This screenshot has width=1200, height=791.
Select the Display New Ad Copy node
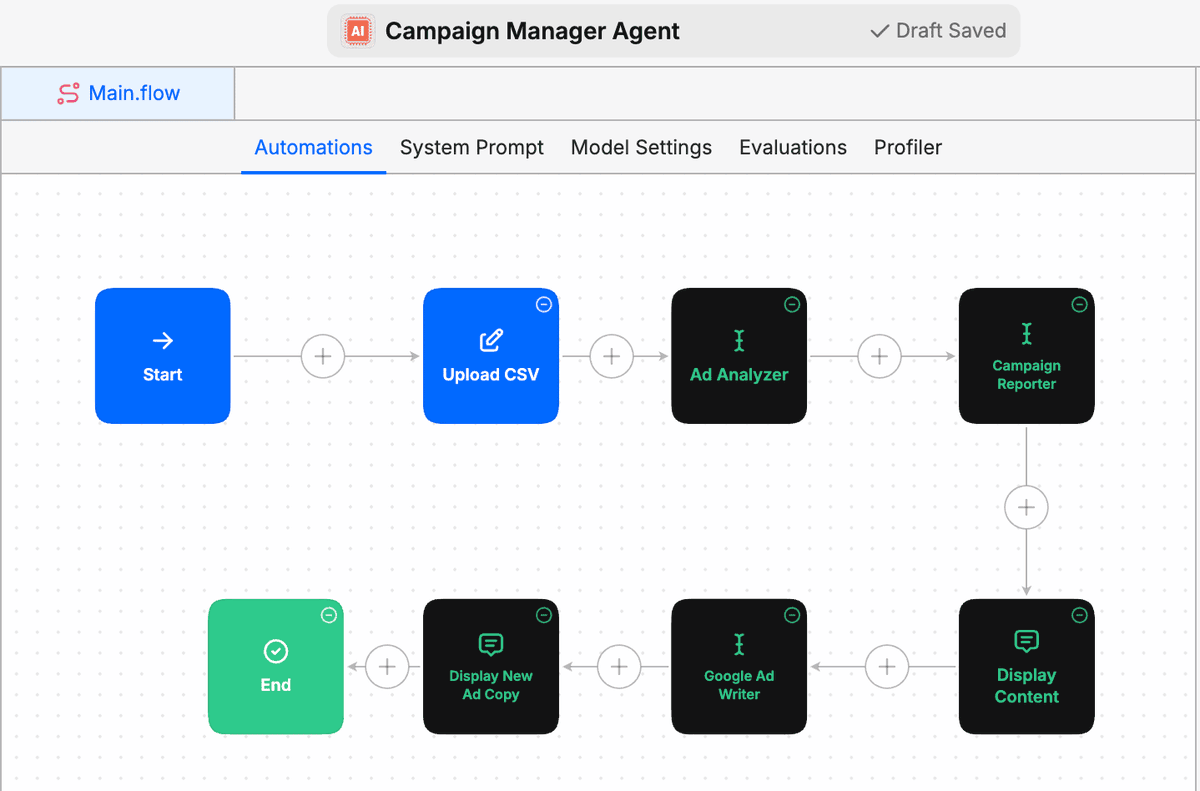coord(491,667)
